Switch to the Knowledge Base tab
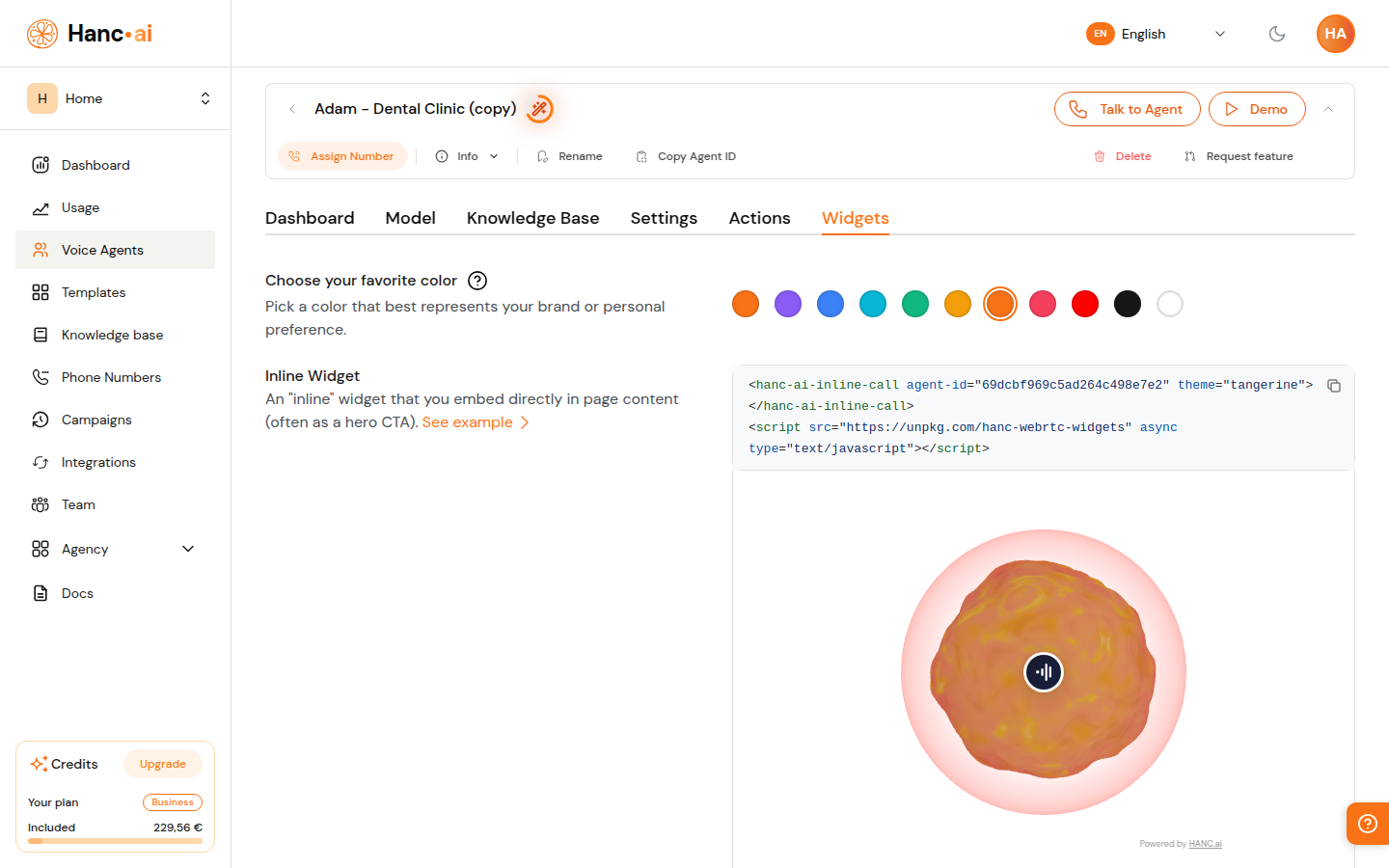 [532, 218]
